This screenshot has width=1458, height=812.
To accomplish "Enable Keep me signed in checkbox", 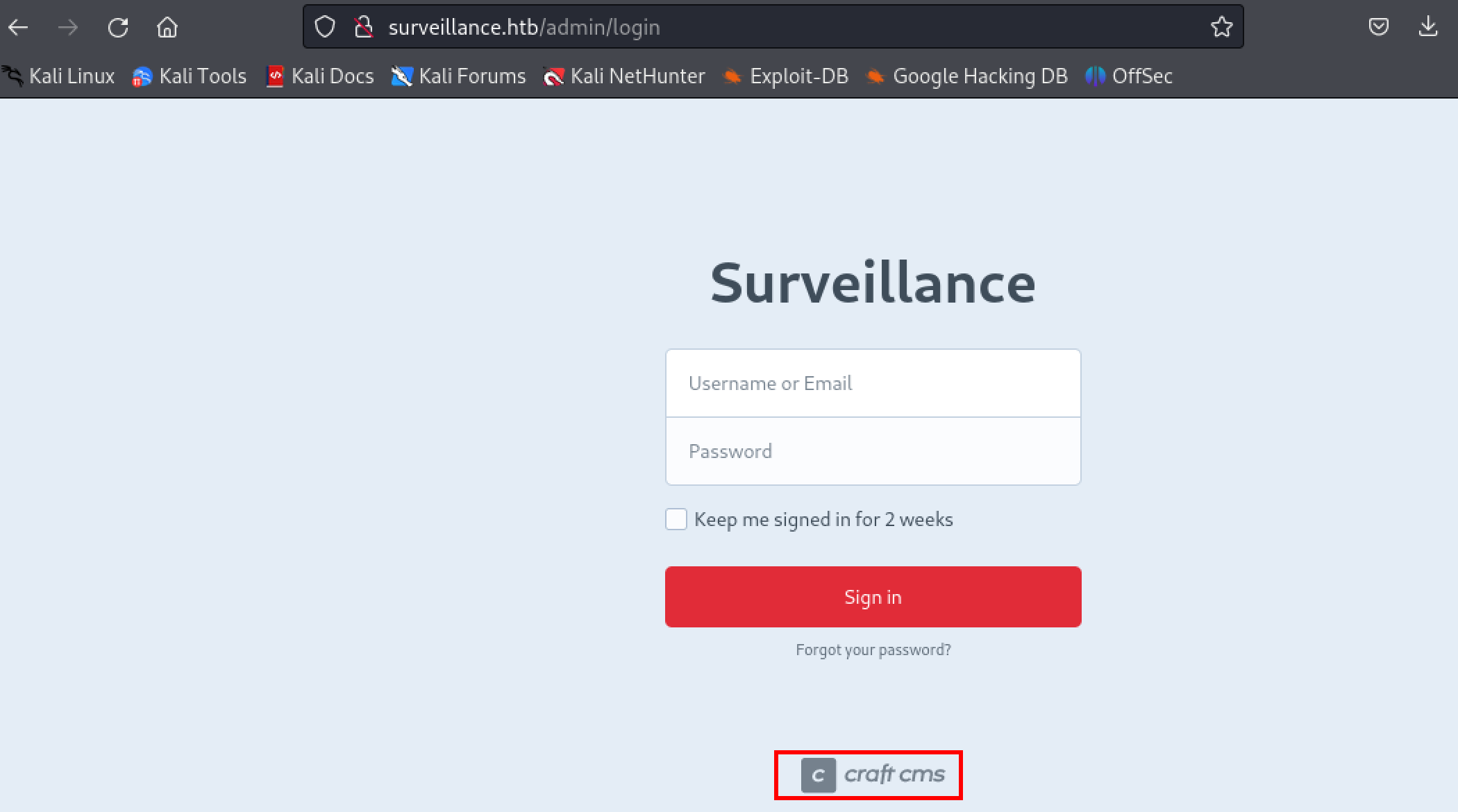I will click(676, 519).
